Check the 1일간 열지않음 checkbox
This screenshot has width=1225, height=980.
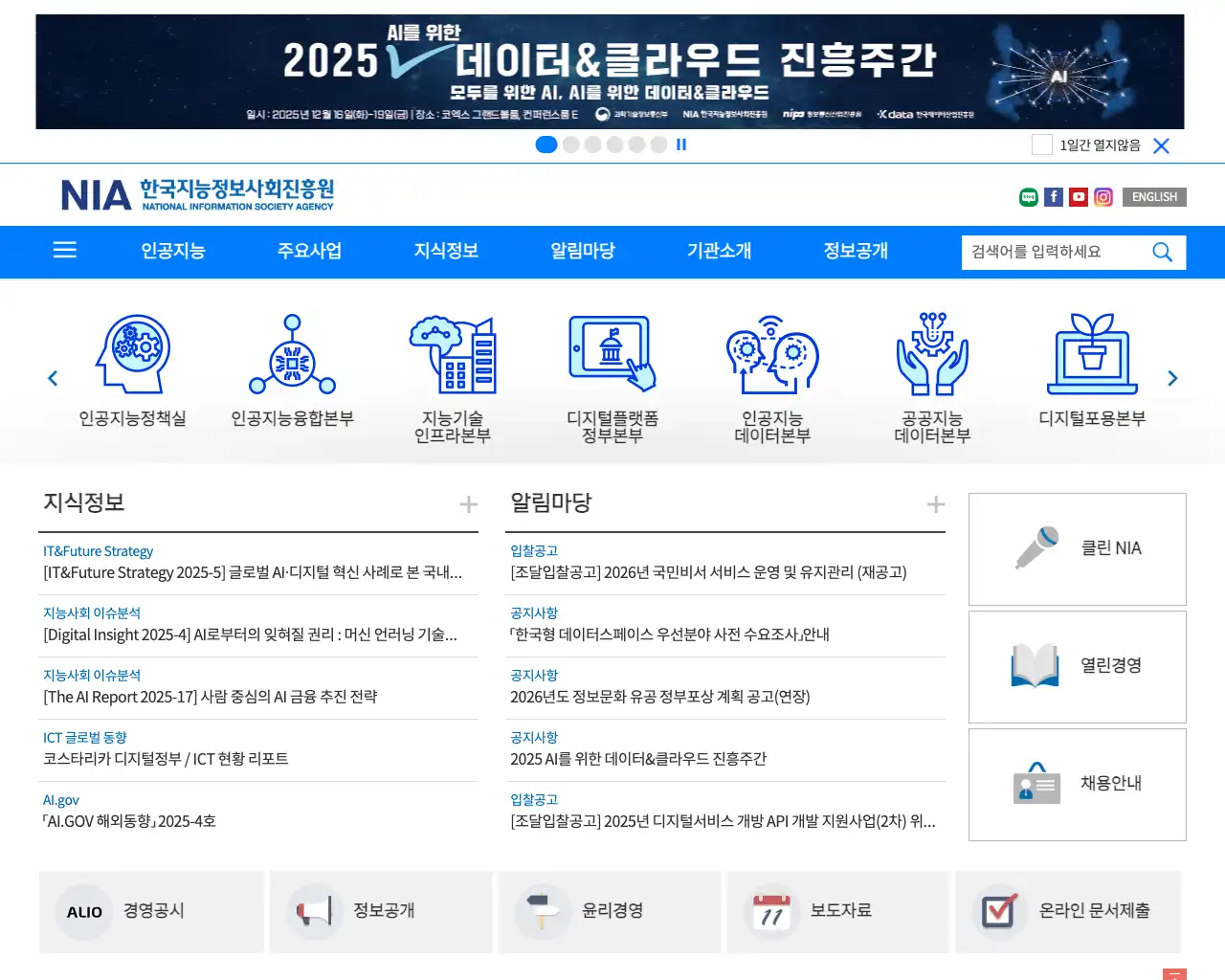tap(1041, 145)
